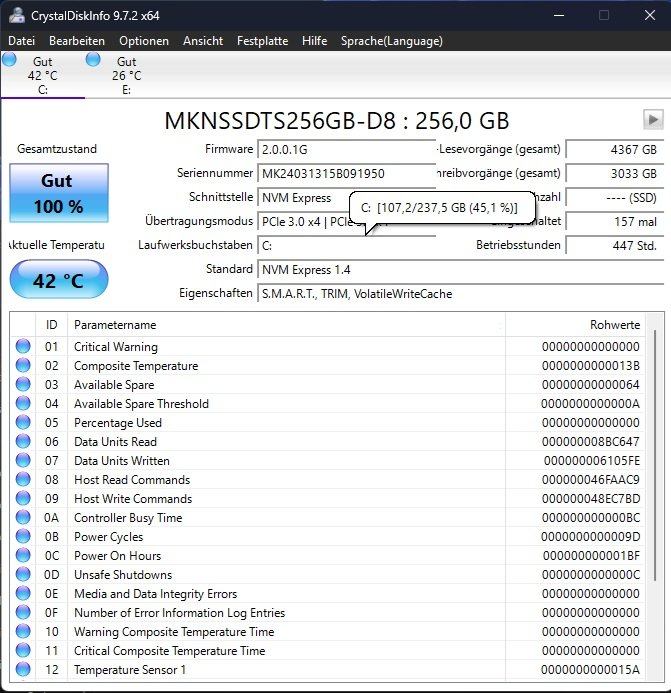Viewport: 671px width, 693px height.
Task: Click the status icon for Error Information Log Entries
Action: point(23,612)
